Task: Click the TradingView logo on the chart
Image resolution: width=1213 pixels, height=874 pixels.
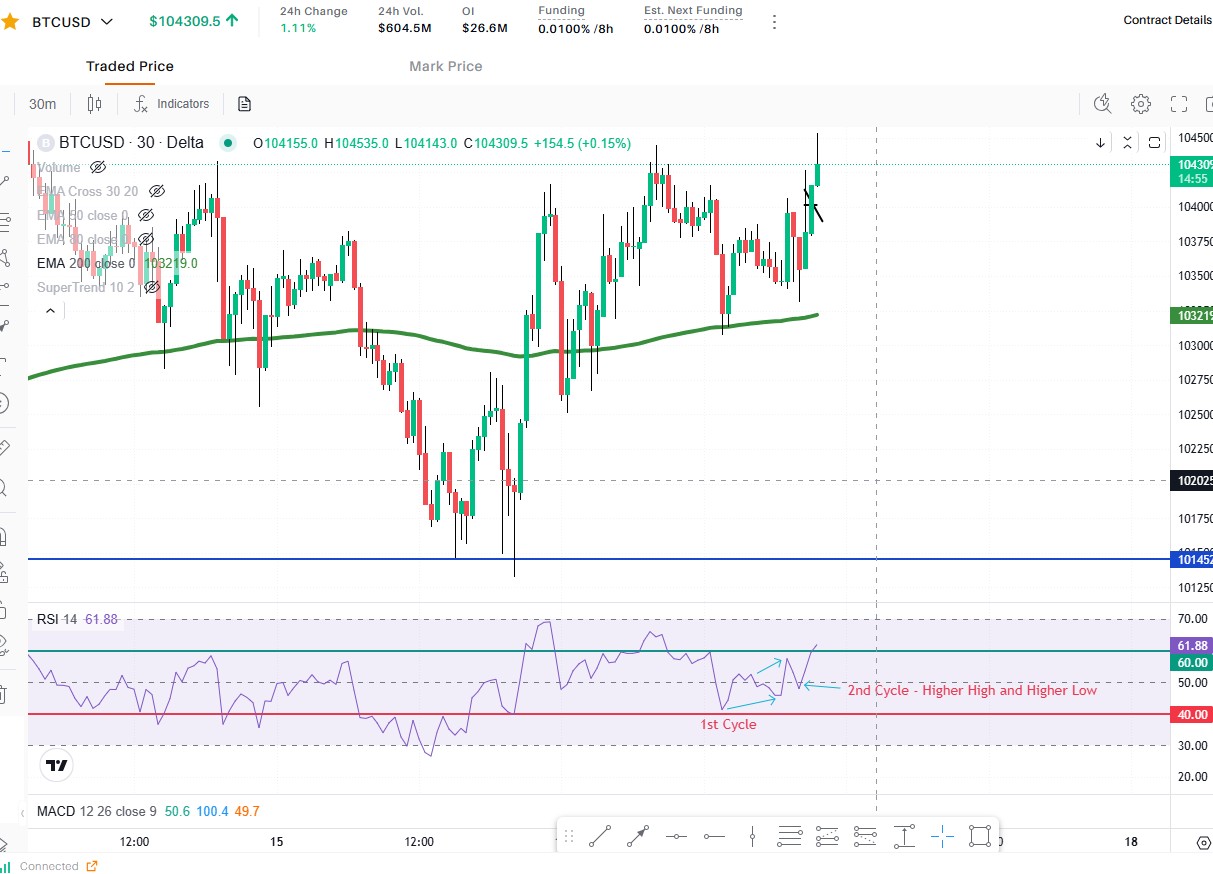Action: click(x=55, y=765)
